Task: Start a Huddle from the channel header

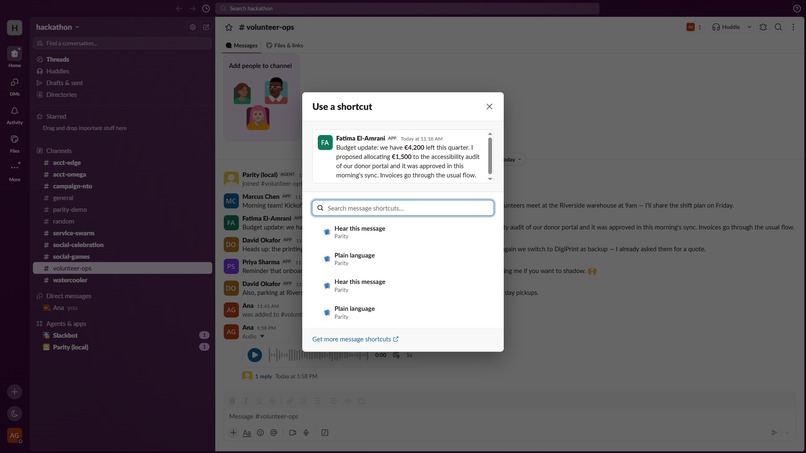Action: tap(726, 27)
